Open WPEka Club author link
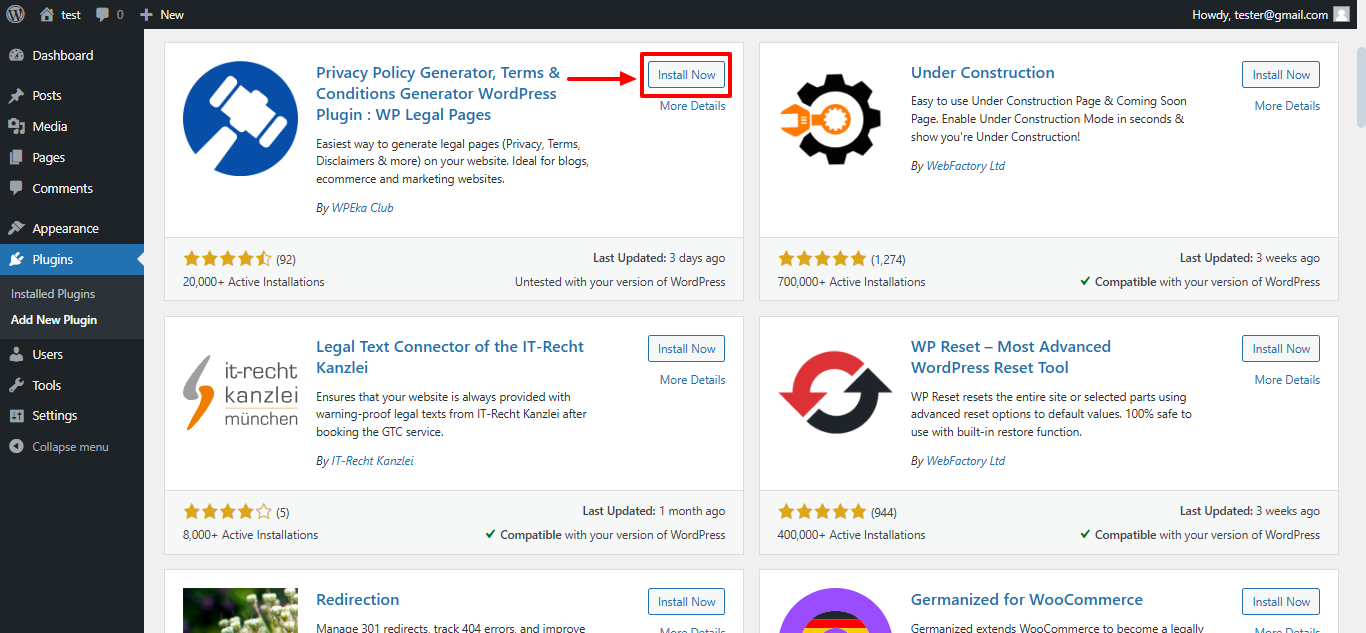Image resolution: width=1366 pixels, height=633 pixels. (362, 208)
